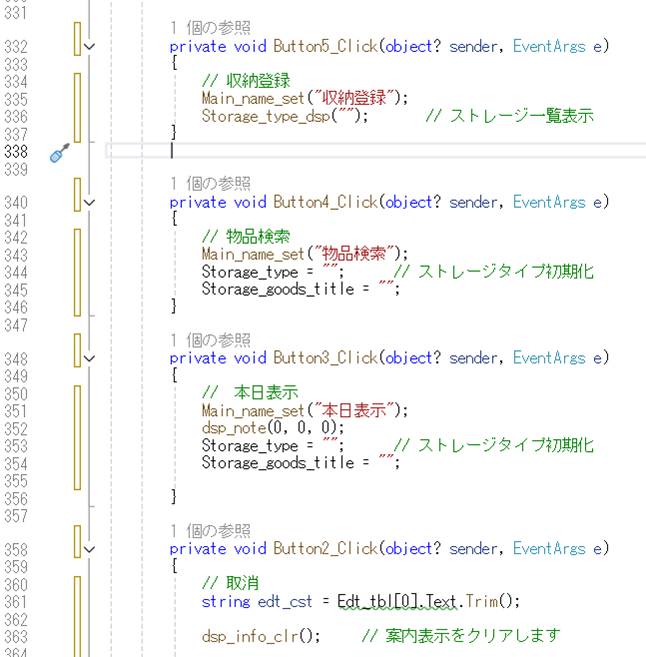
Task: Click the "本日表示" string in Main_name_set
Action: [356, 410]
